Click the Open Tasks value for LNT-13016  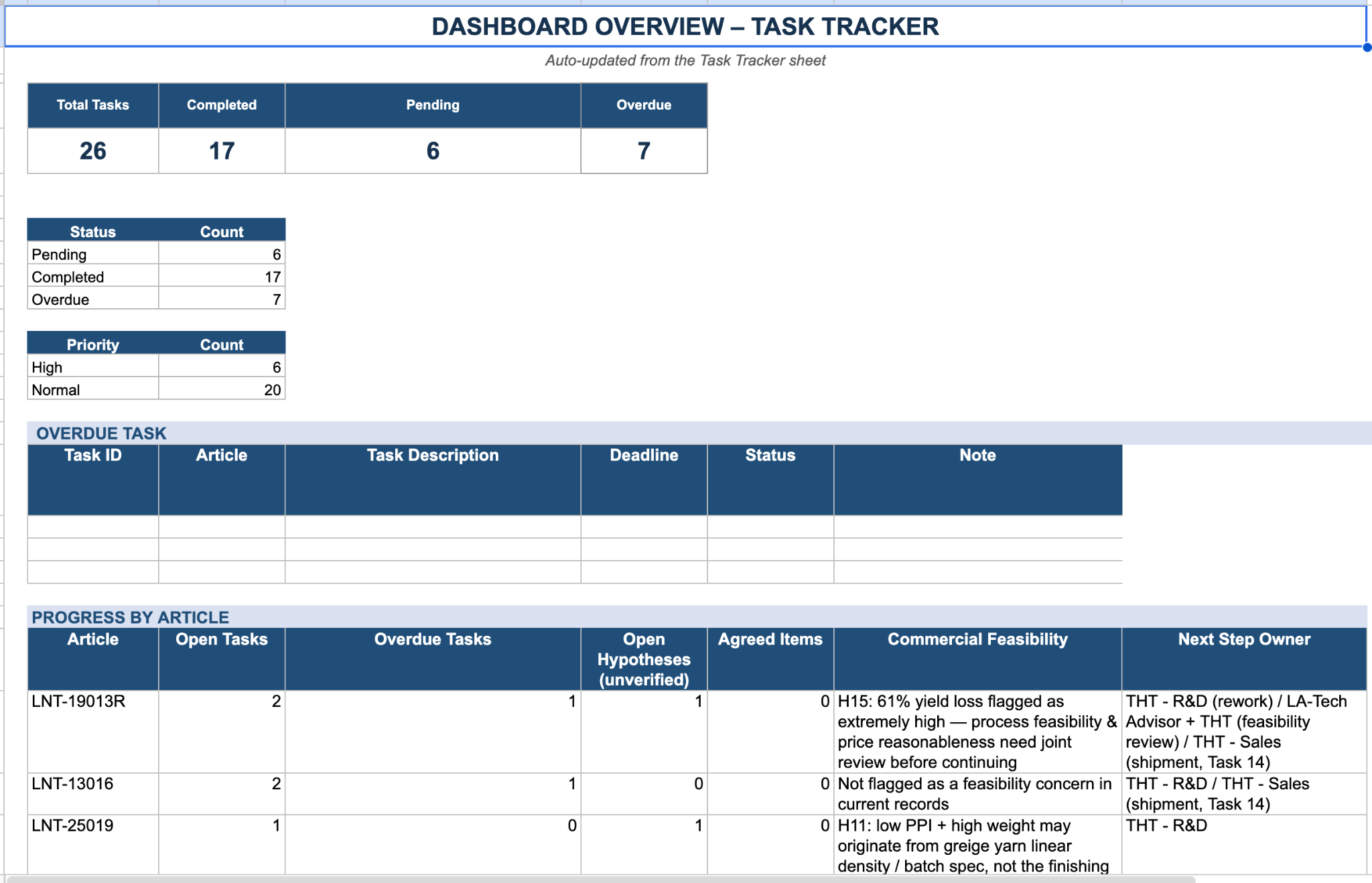tap(222, 794)
